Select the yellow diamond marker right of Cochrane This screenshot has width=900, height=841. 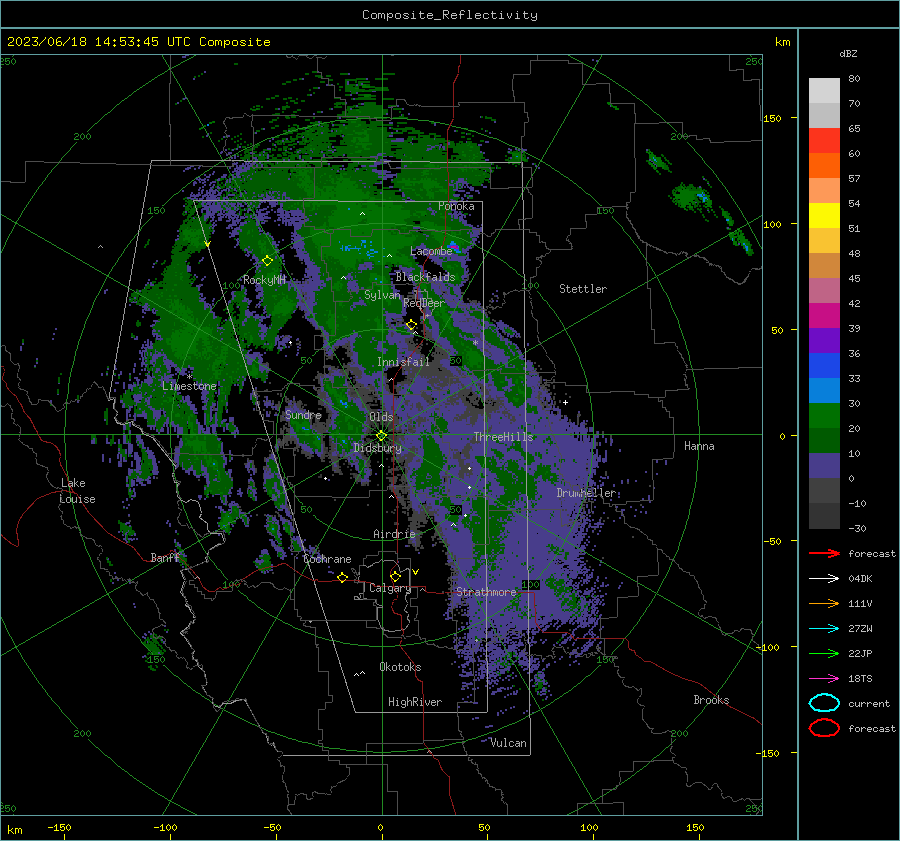(x=343, y=577)
